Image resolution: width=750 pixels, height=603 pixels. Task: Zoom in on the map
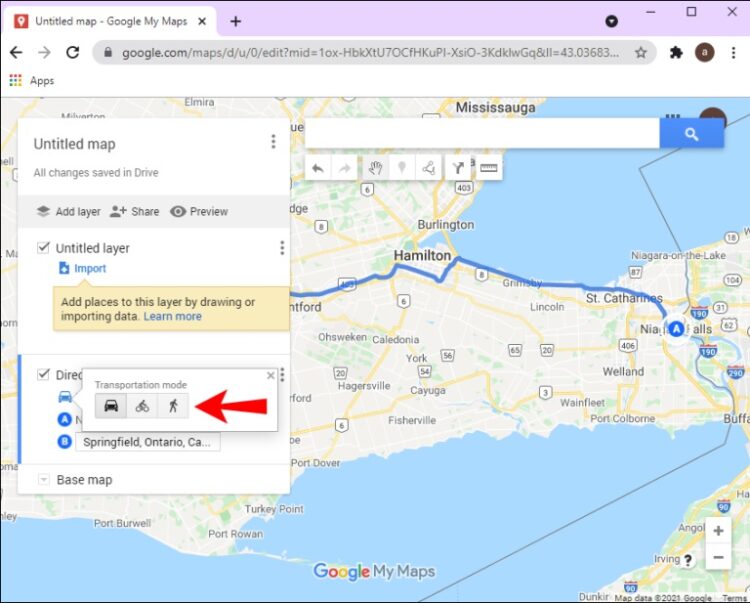click(718, 531)
